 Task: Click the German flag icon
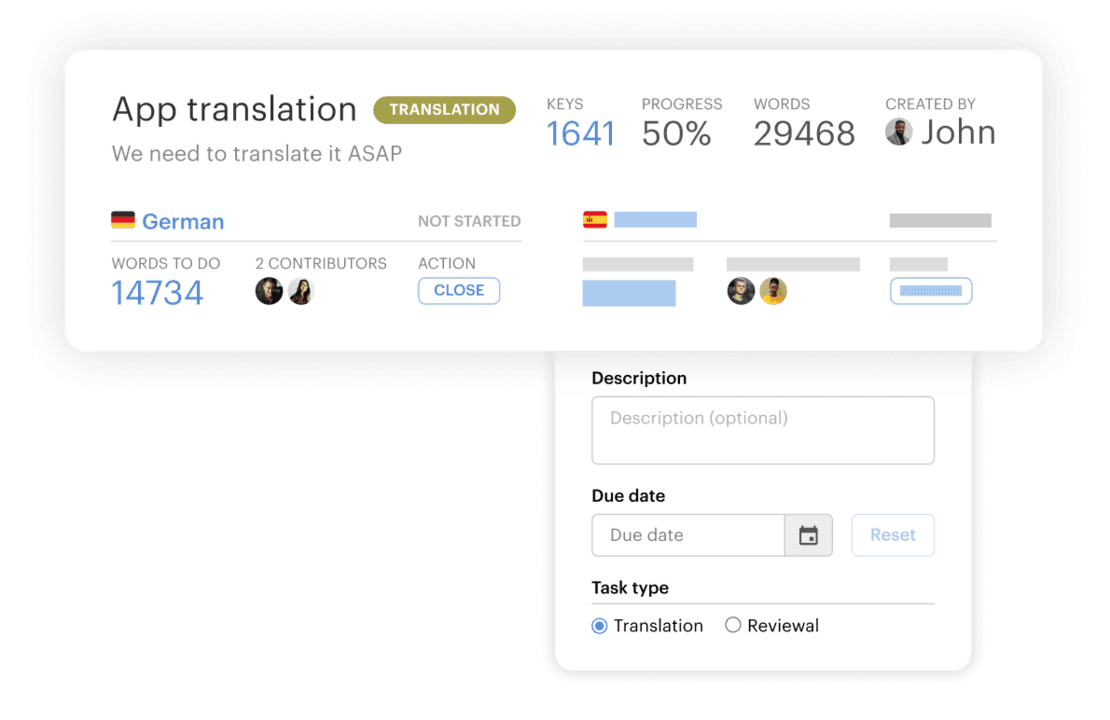(123, 220)
